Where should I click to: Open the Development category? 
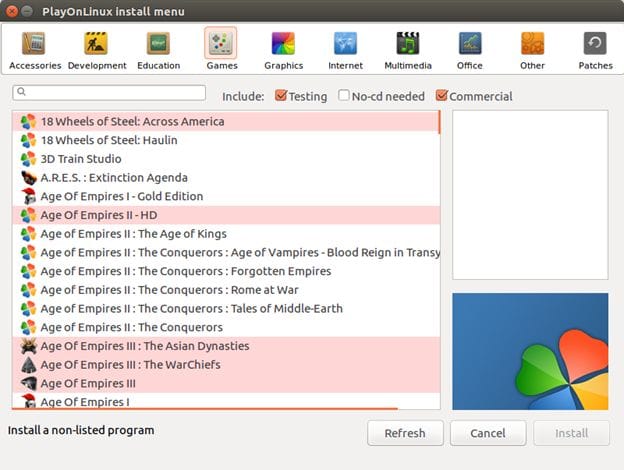[97, 50]
